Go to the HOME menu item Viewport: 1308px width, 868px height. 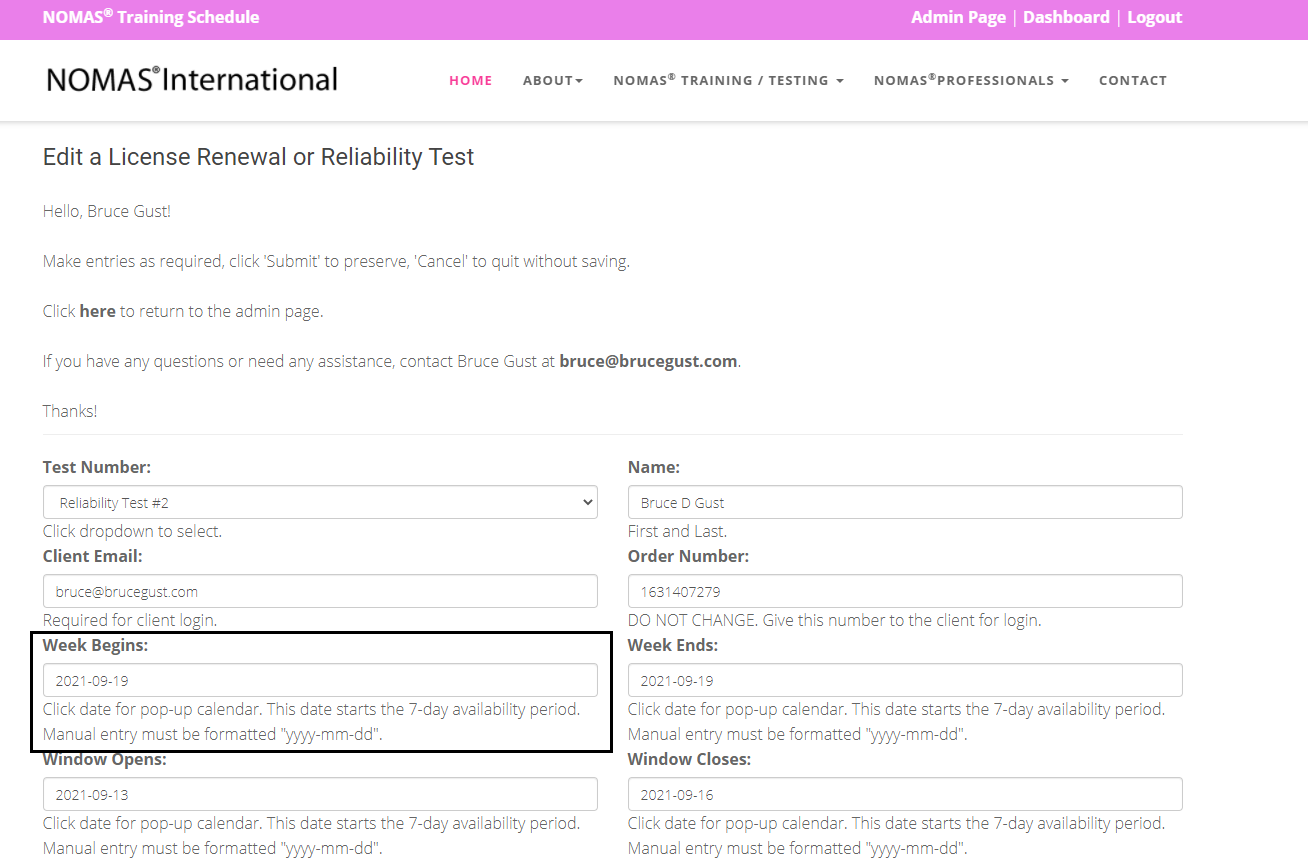pos(471,80)
